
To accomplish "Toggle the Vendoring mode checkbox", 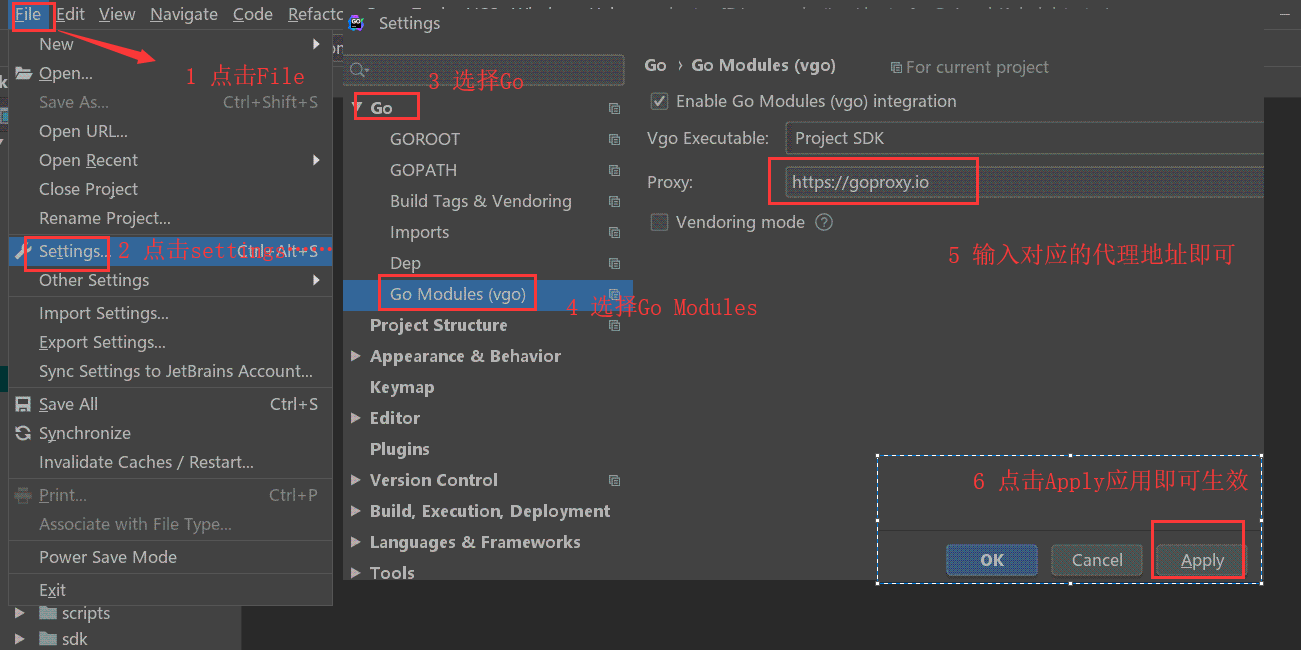I will (659, 222).
